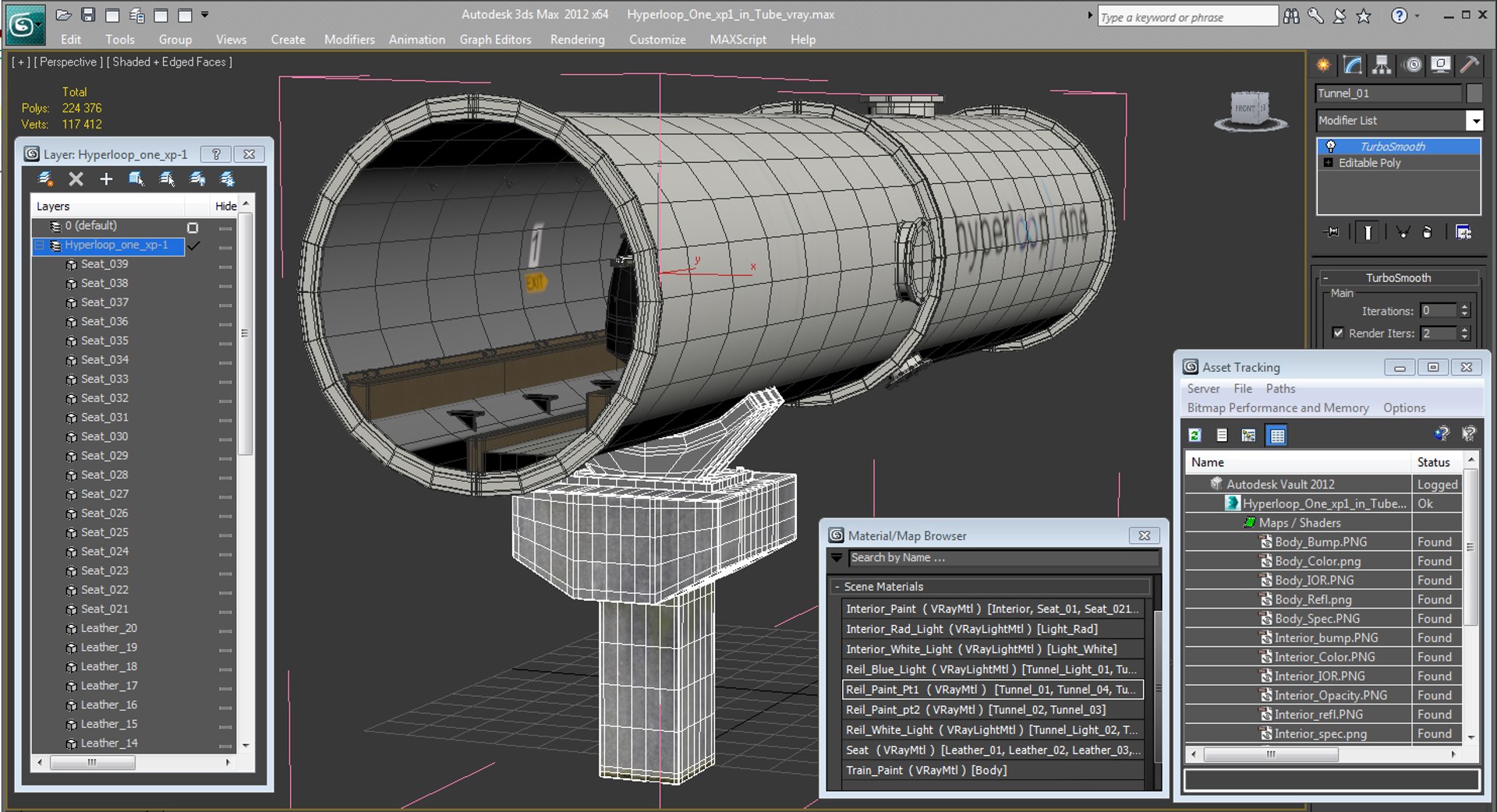Collapse the TurboSmooth rollout

click(1325, 278)
